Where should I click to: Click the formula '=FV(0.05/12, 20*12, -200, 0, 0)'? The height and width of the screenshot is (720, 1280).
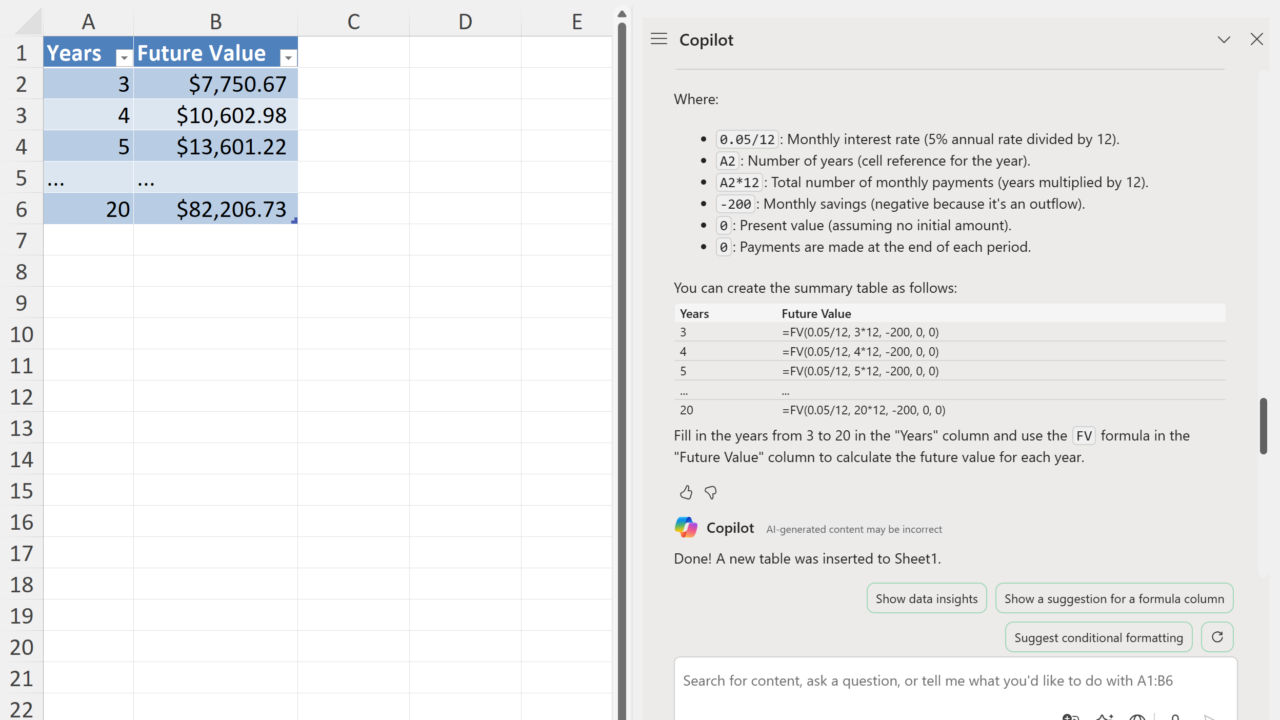pos(863,410)
